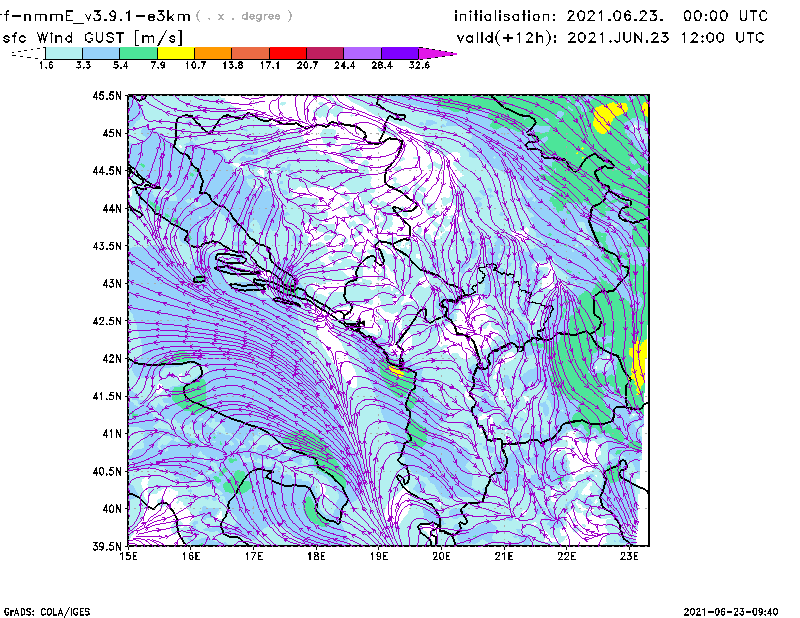Click the 41.5N latitude label
The width and height of the screenshot is (800, 618).
coord(107,396)
